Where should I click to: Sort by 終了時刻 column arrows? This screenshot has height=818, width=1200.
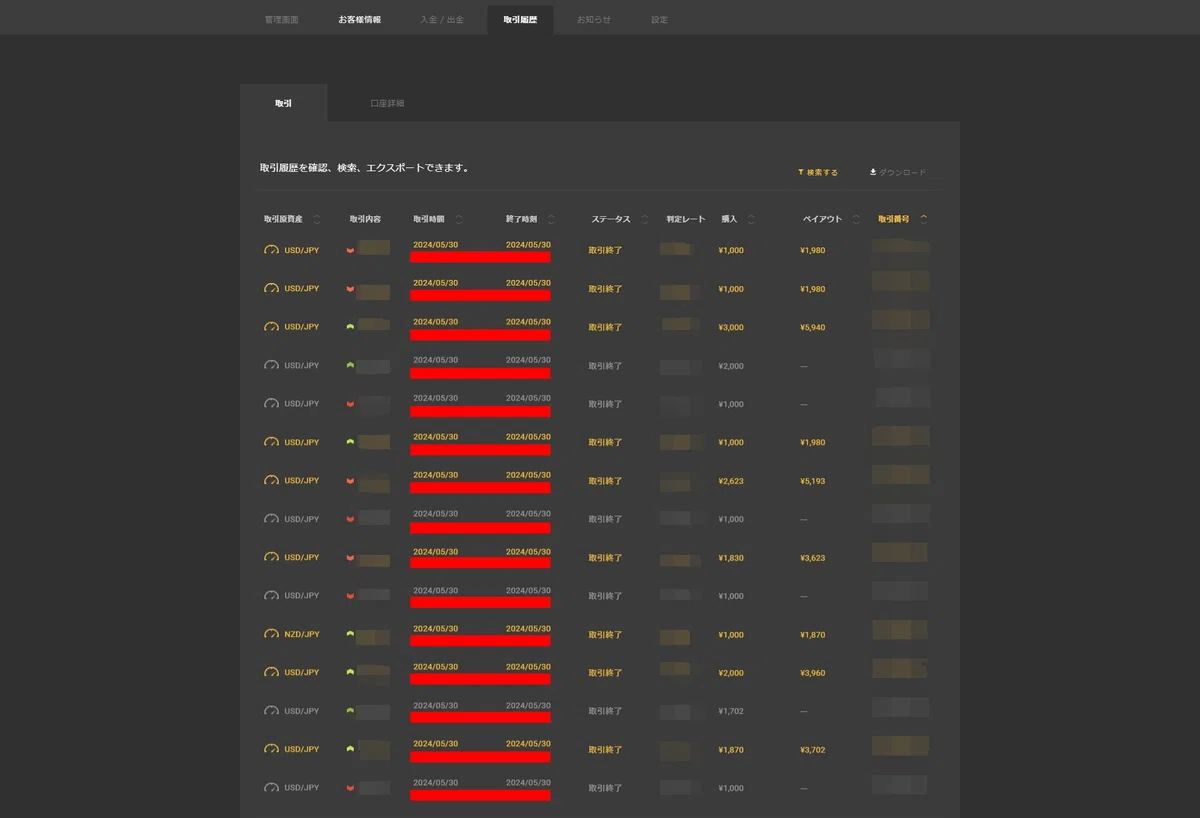tap(551, 219)
